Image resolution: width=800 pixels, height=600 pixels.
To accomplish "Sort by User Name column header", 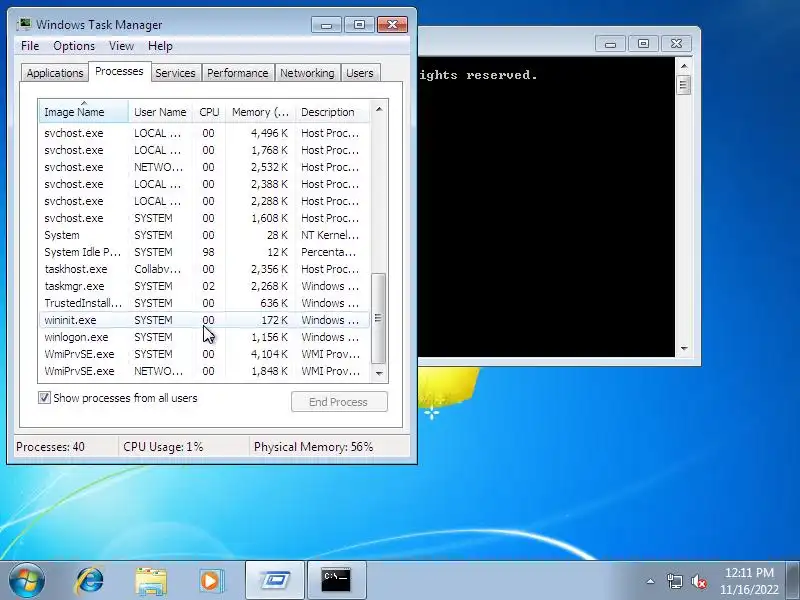I will tap(160, 112).
